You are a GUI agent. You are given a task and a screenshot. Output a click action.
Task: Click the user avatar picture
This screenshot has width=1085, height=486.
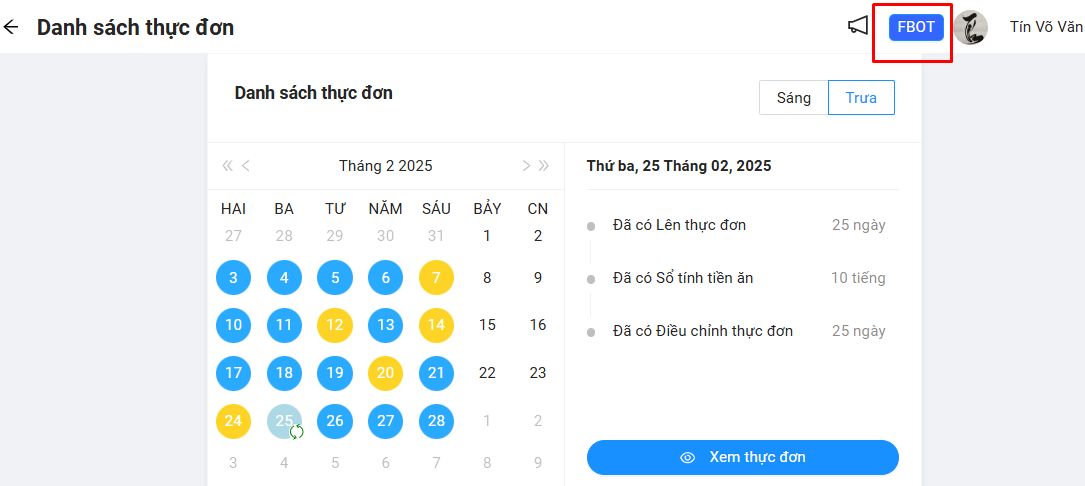pos(970,27)
